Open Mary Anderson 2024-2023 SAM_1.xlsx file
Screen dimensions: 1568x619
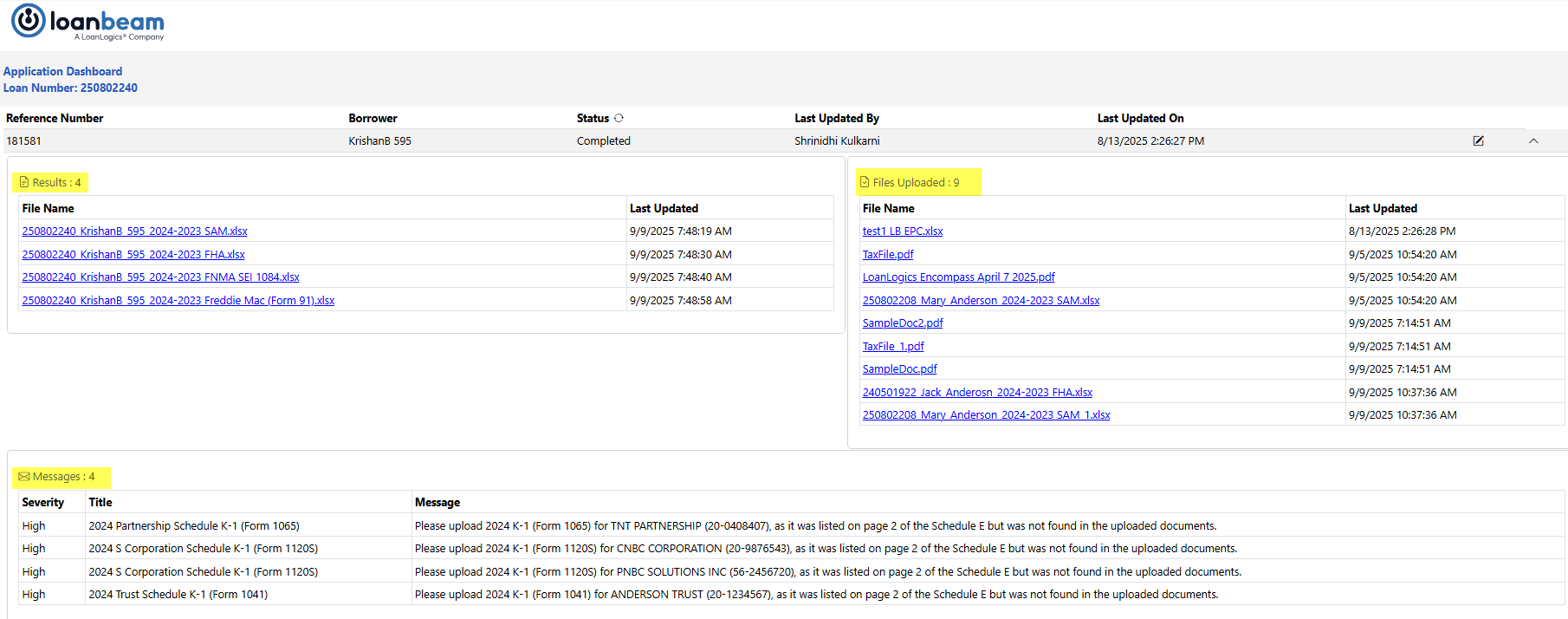[x=986, y=415]
